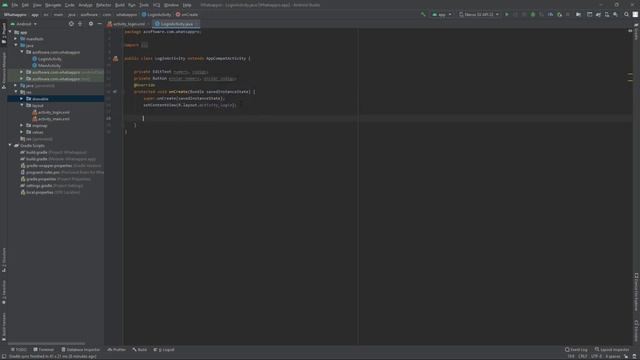This screenshot has width=640, height=360.
Task: Open the Help menu
Action: (187, 5)
